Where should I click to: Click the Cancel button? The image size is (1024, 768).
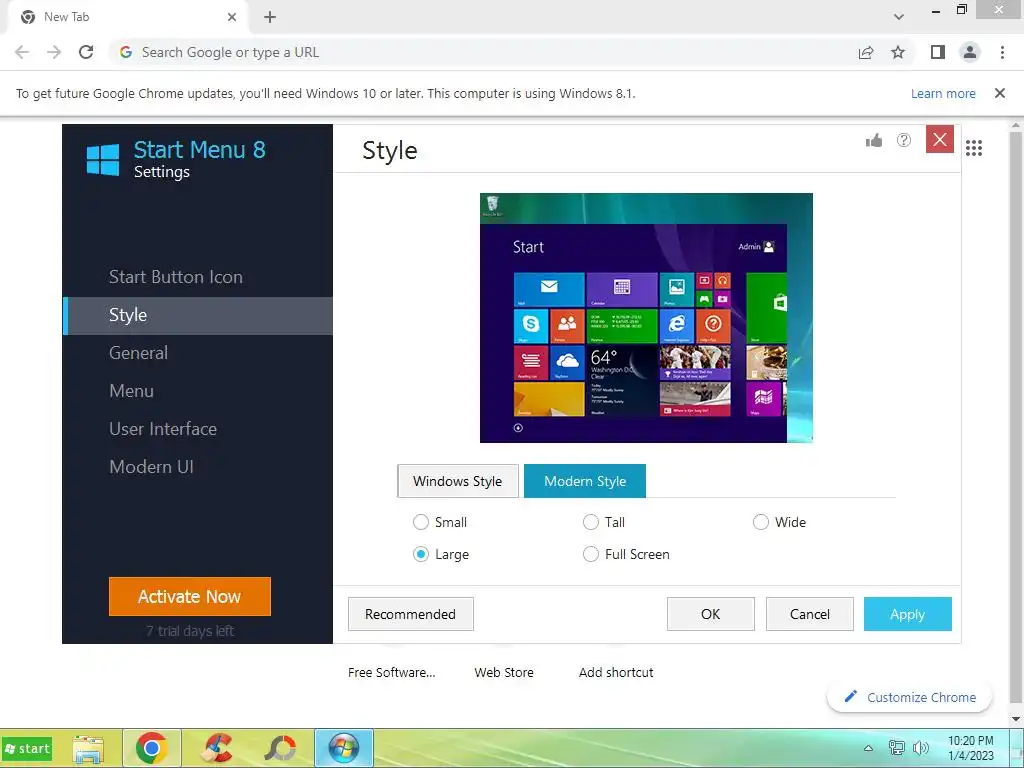click(810, 614)
